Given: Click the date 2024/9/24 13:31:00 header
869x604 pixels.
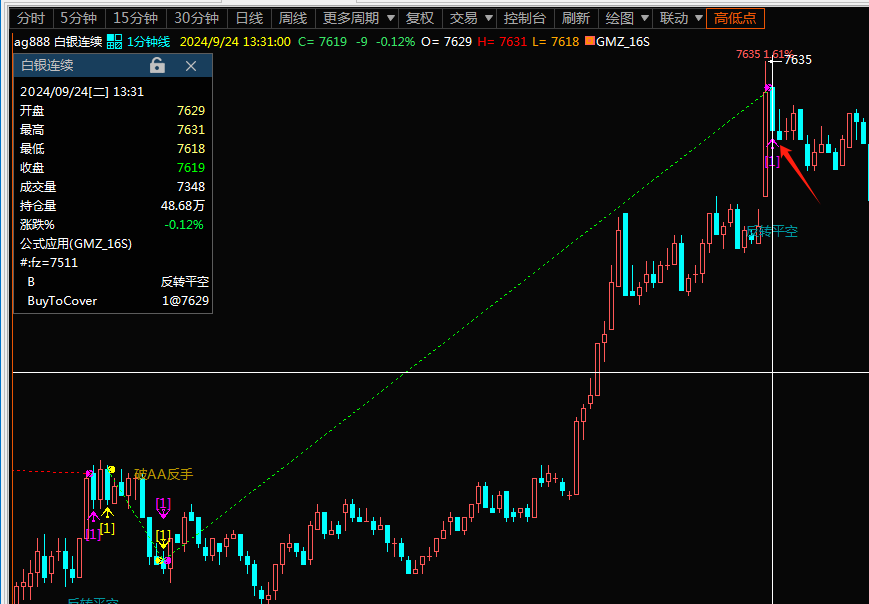Looking at the screenshot, I should [235, 42].
